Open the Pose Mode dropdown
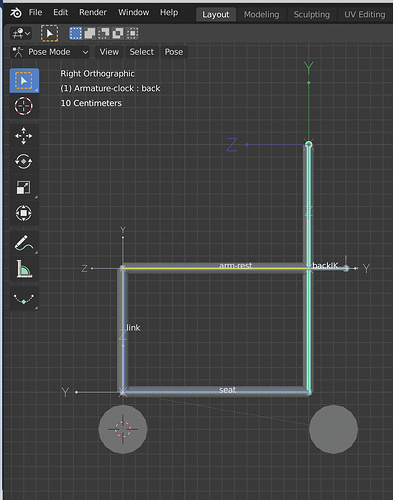 tap(50, 52)
